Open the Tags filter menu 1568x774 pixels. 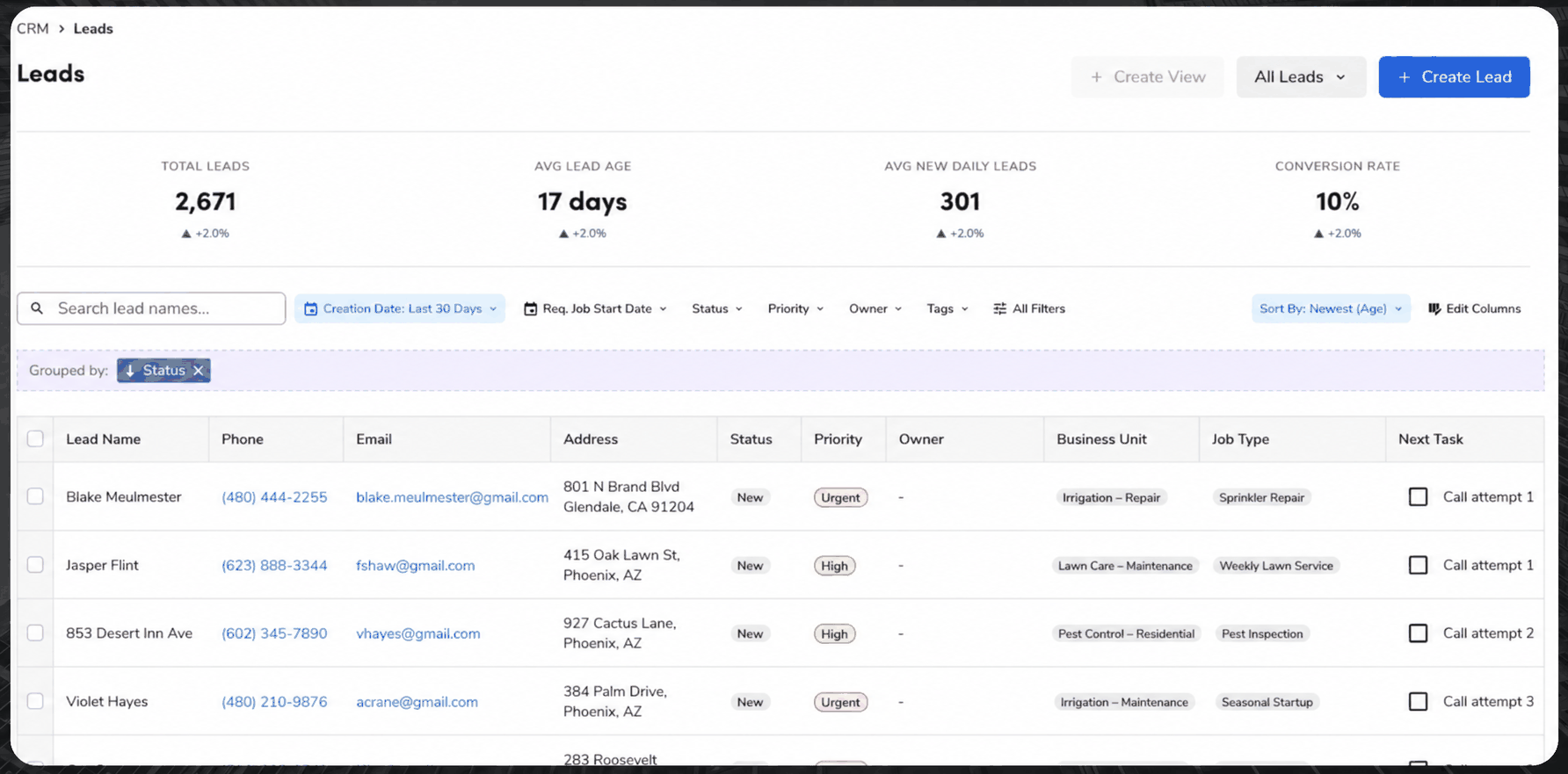(947, 308)
